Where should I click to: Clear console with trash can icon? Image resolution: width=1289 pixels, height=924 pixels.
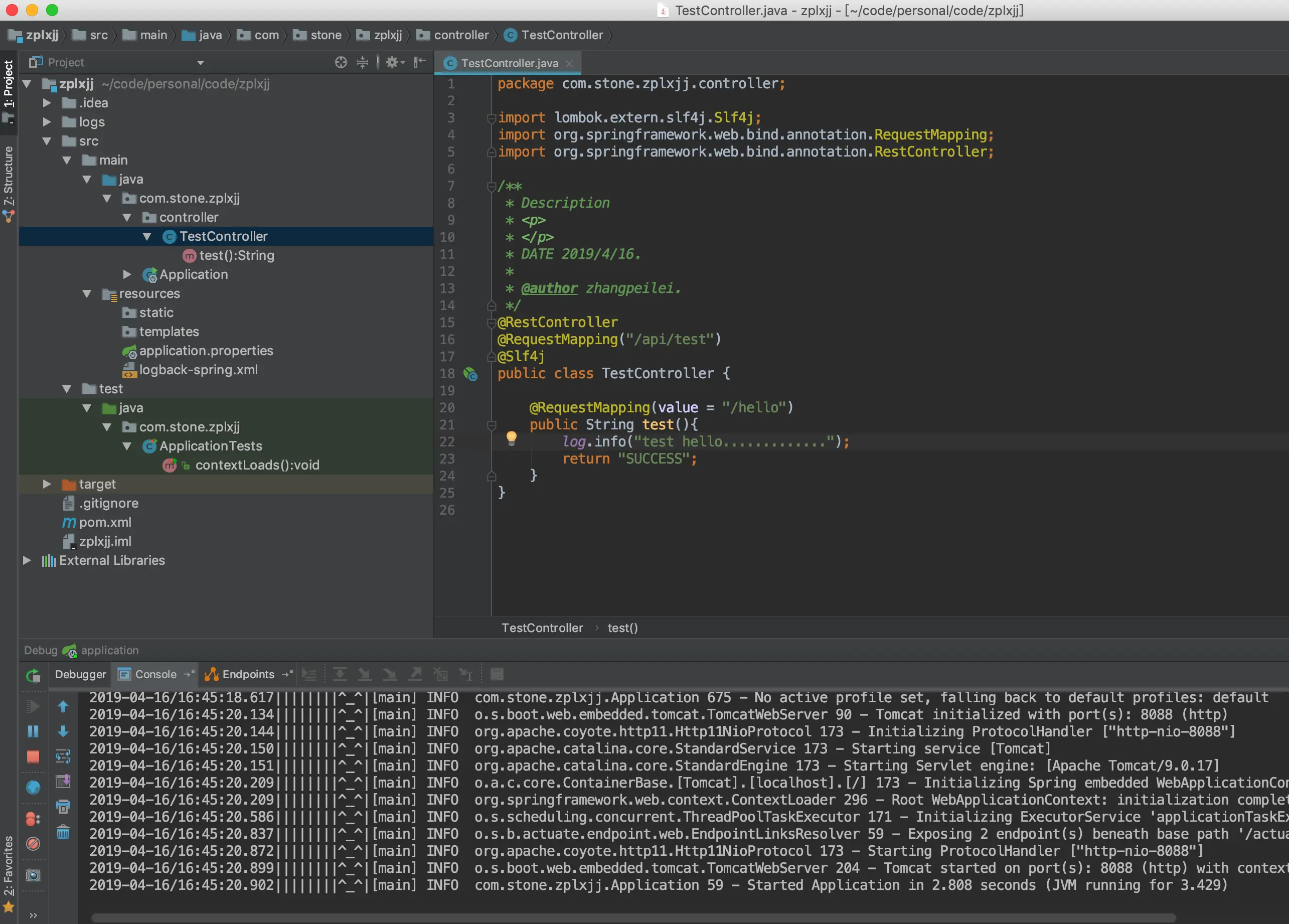(x=63, y=833)
